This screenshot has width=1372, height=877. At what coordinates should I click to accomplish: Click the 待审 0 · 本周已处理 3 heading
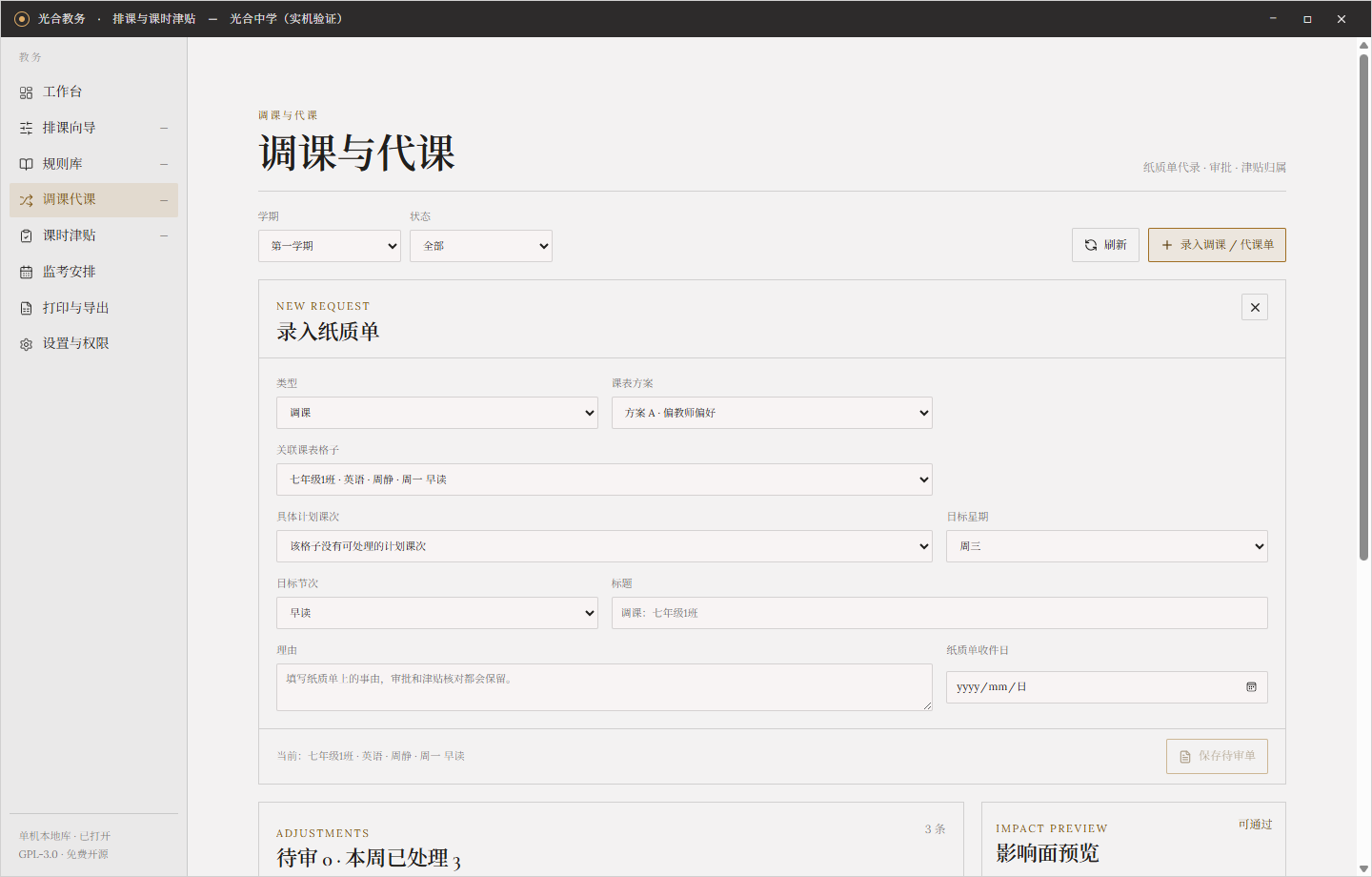[x=369, y=859]
